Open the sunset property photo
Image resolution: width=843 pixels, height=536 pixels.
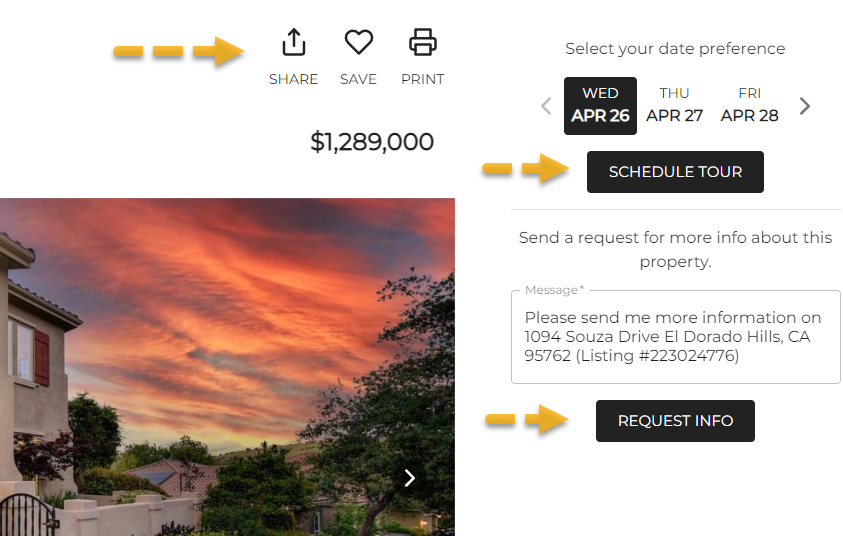coord(227,367)
